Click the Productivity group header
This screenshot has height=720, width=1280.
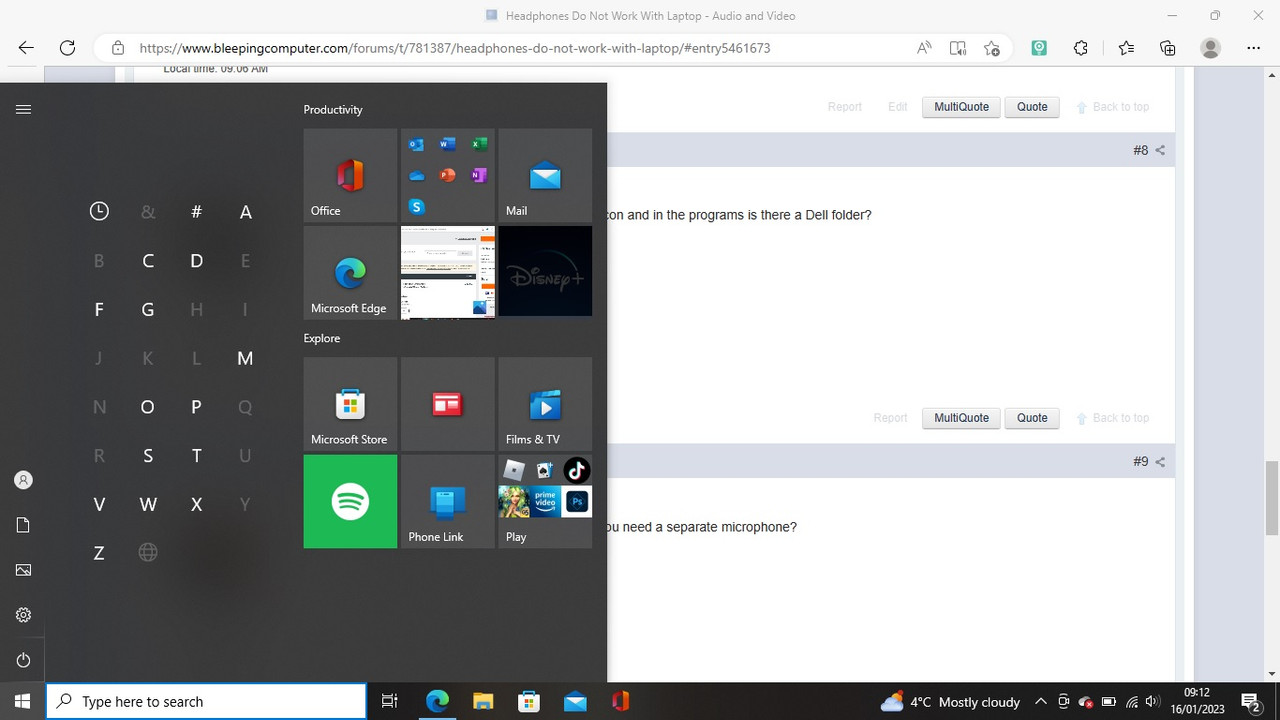pos(333,110)
